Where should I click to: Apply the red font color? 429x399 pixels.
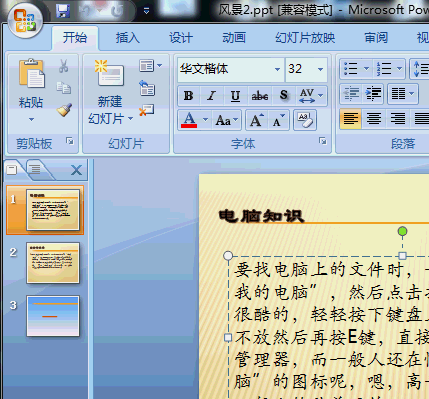pyautogui.click(x=189, y=120)
